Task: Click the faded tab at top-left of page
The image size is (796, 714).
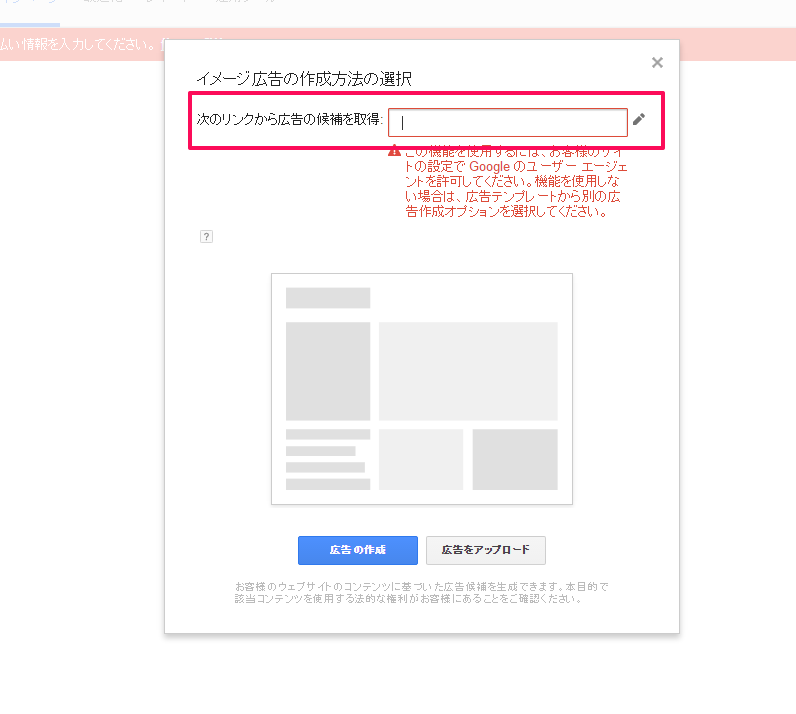Action: click(x=30, y=10)
